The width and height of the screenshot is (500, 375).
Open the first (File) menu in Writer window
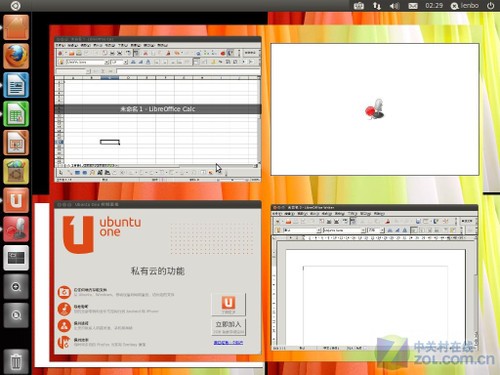(x=278, y=213)
